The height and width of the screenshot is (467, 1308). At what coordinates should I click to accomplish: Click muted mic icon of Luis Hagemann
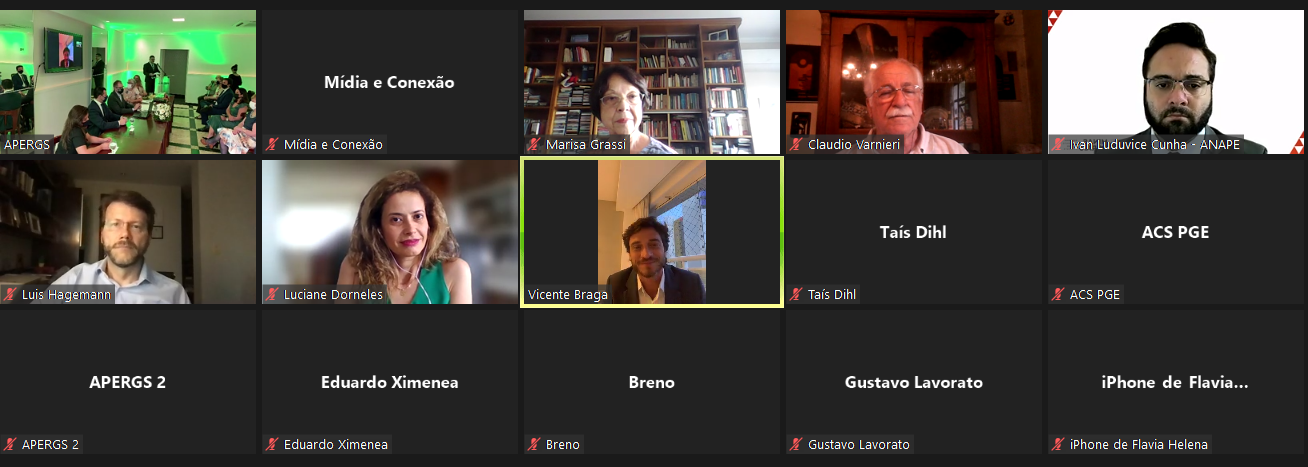click(10, 295)
